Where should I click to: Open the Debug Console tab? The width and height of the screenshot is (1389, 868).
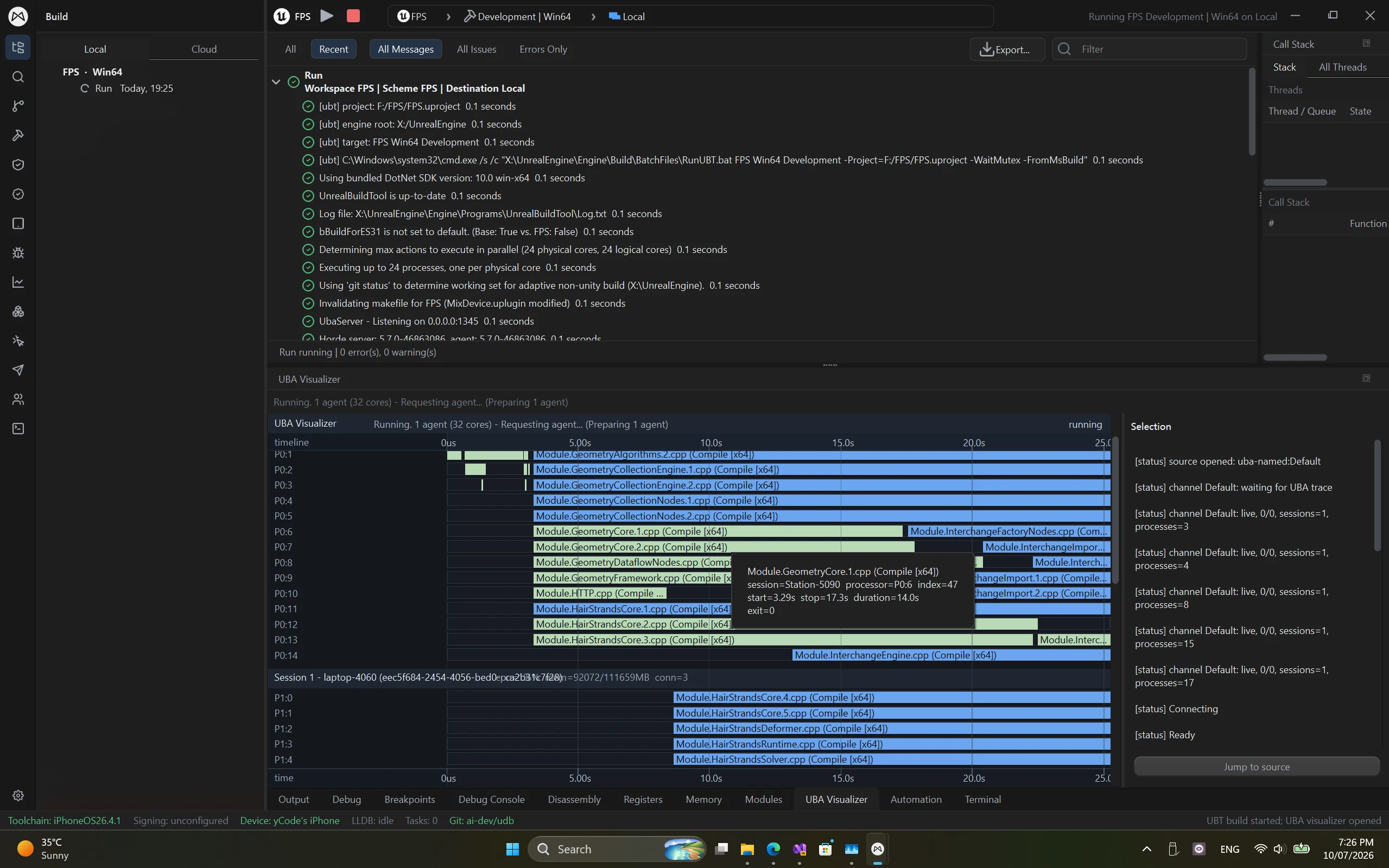coord(491,799)
